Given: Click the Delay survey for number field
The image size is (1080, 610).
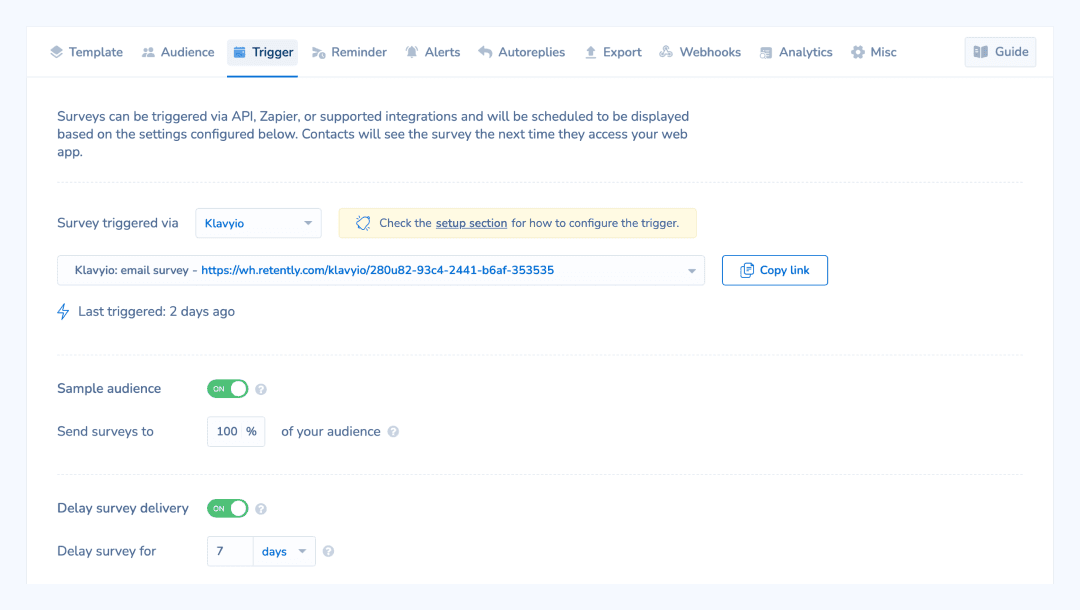Looking at the screenshot, I should [x=230, y=551].
